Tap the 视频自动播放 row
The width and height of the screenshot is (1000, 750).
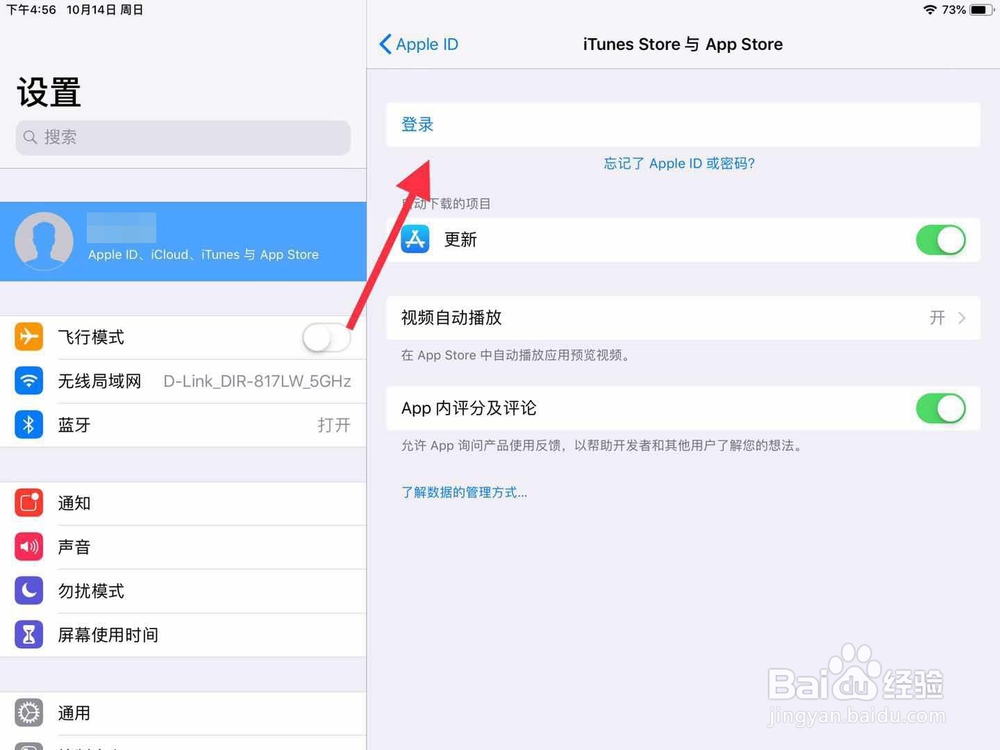click(x=683, y=318)
